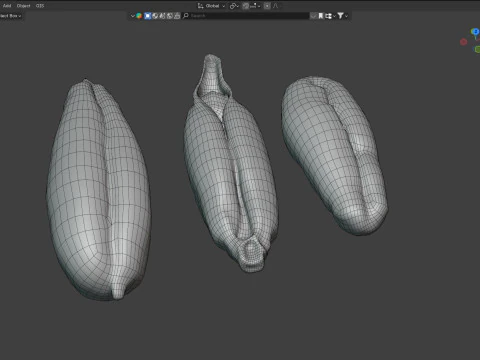480x360 pixels.
Task: Open the Select Box tool dropdown
Action: (x=11, y=16)
